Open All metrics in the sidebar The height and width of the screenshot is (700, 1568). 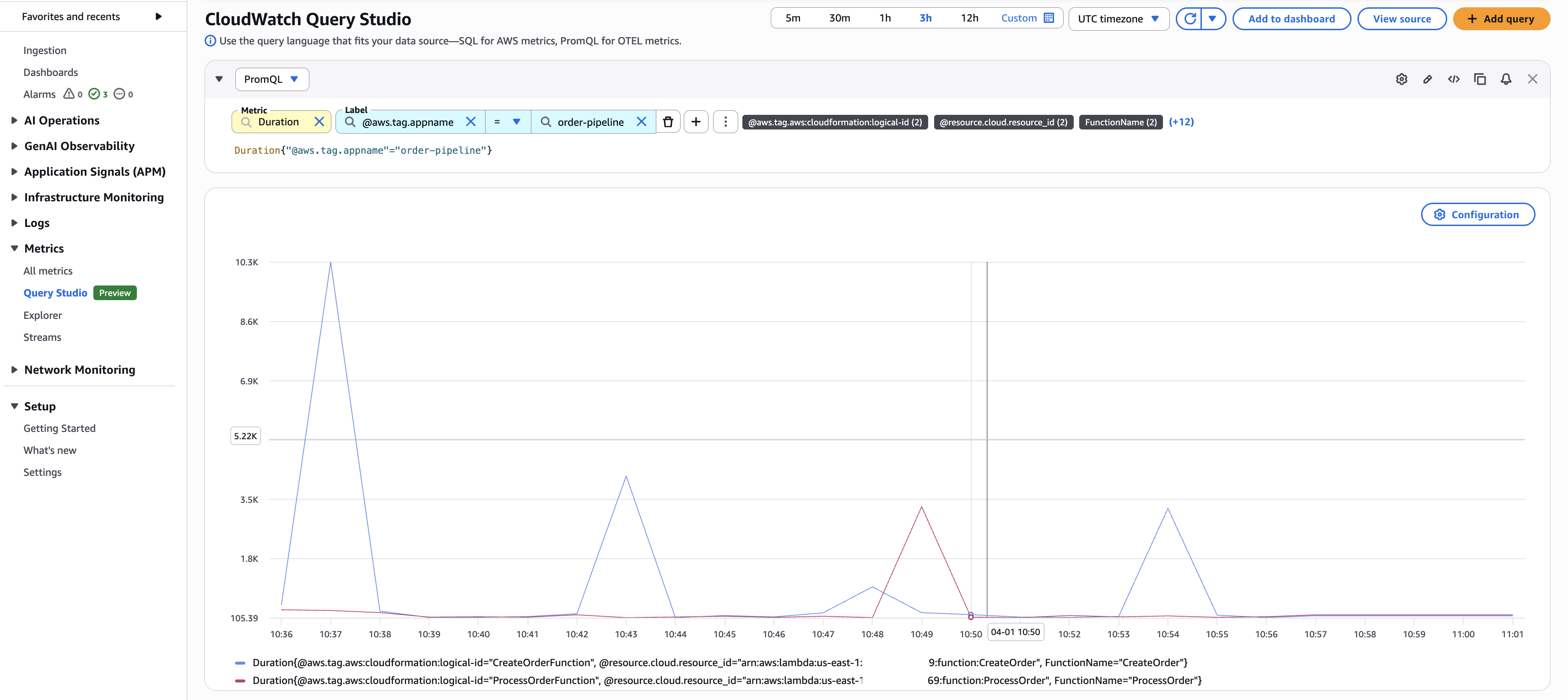click(x=48, y=270)
